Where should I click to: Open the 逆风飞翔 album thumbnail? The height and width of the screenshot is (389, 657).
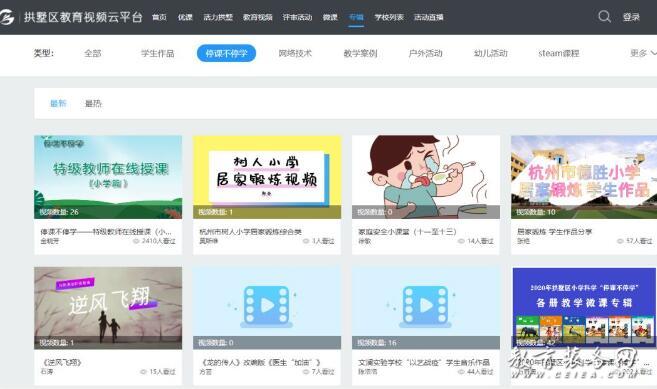(x=108, y=308)
